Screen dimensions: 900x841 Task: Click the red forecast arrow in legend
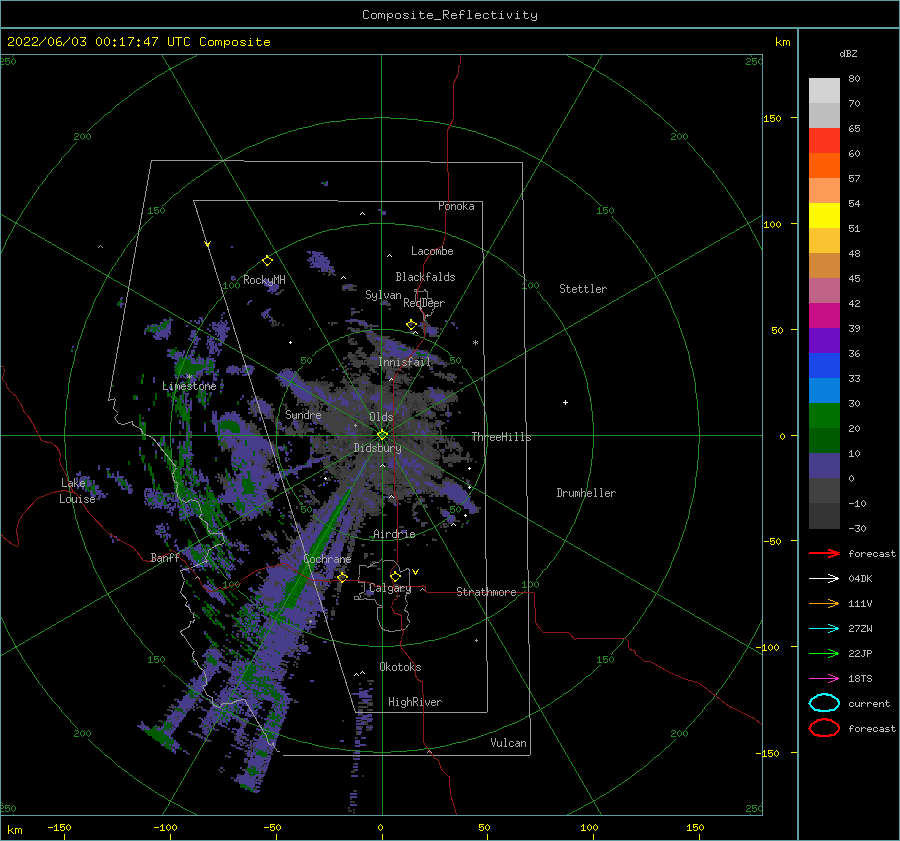[824, 553]
